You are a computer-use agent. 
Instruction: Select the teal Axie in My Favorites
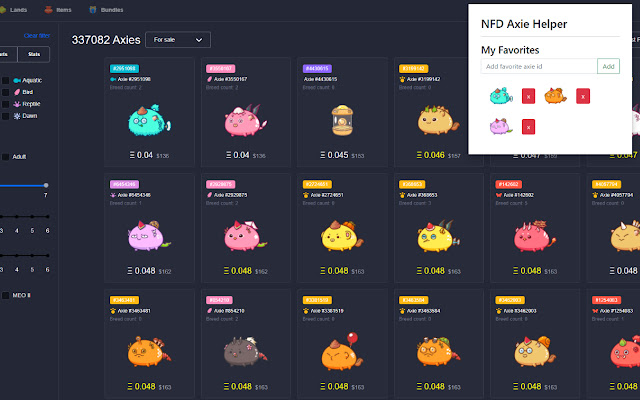501,96
